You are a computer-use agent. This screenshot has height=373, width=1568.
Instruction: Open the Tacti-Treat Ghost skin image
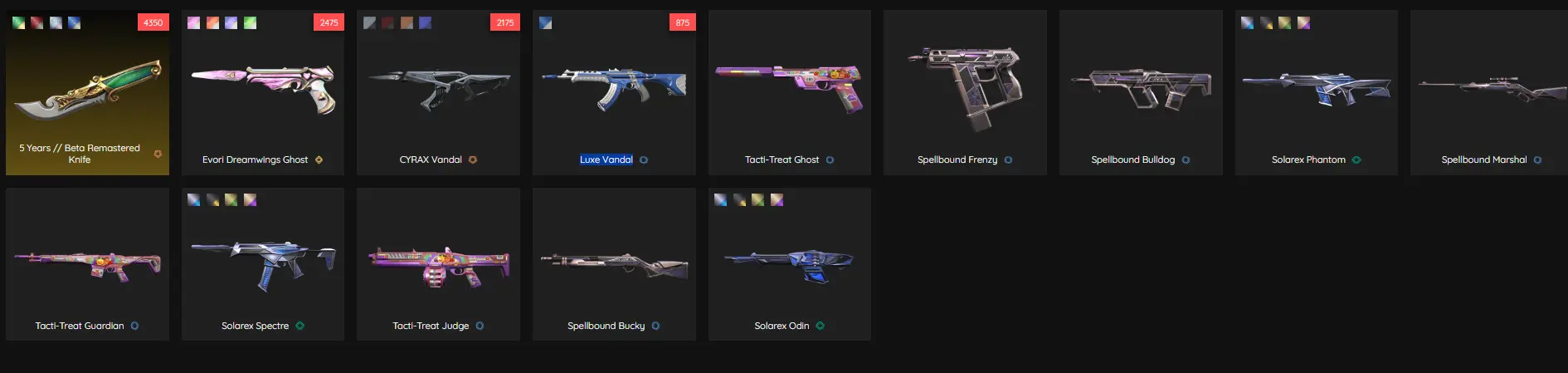pos(789,88)
